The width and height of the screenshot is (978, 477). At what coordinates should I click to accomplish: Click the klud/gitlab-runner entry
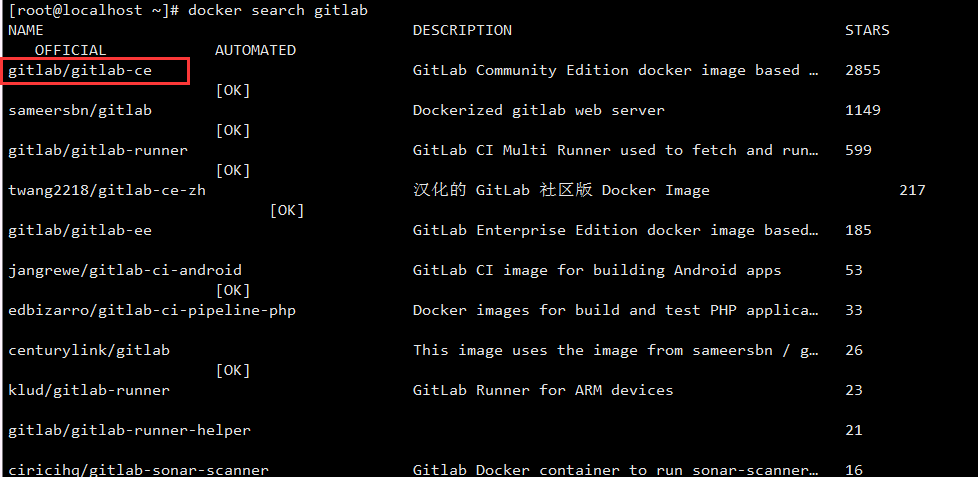tap(89, 390)
